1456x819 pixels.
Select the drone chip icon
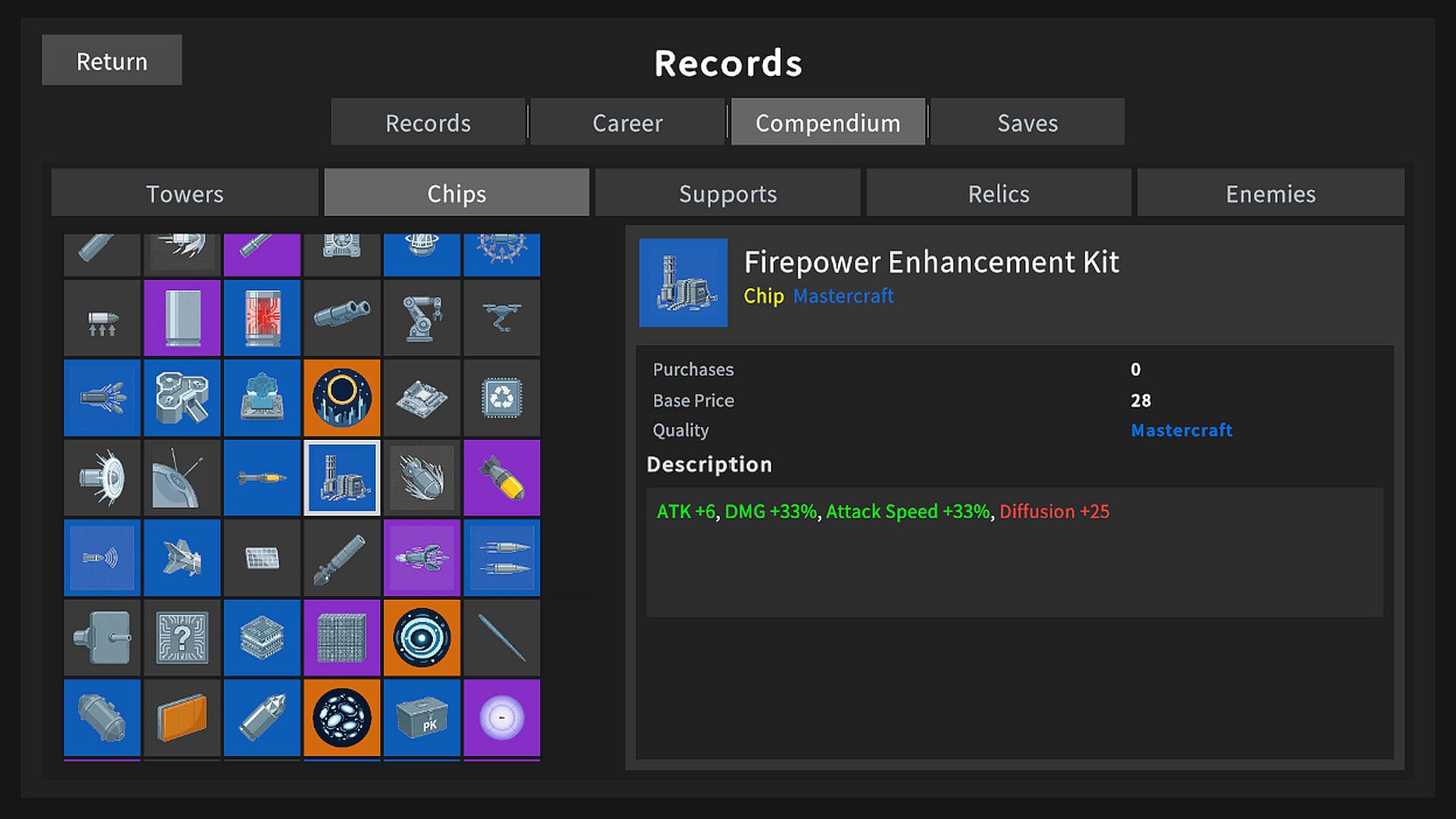(502, 318)
